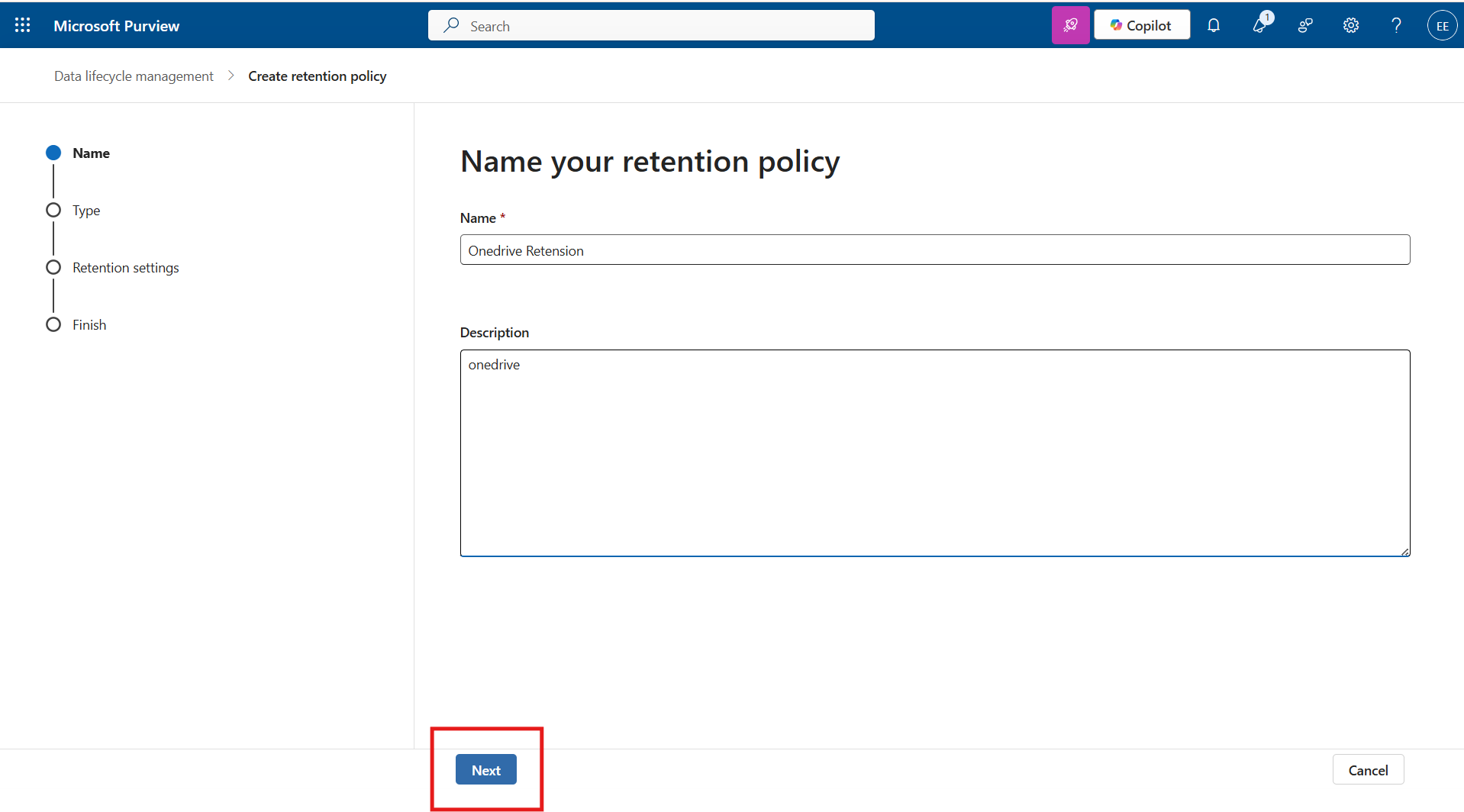The height and width of the screenshot is (812, 1464).
Task: Click inside the Description text box
Action: (934, 450)
